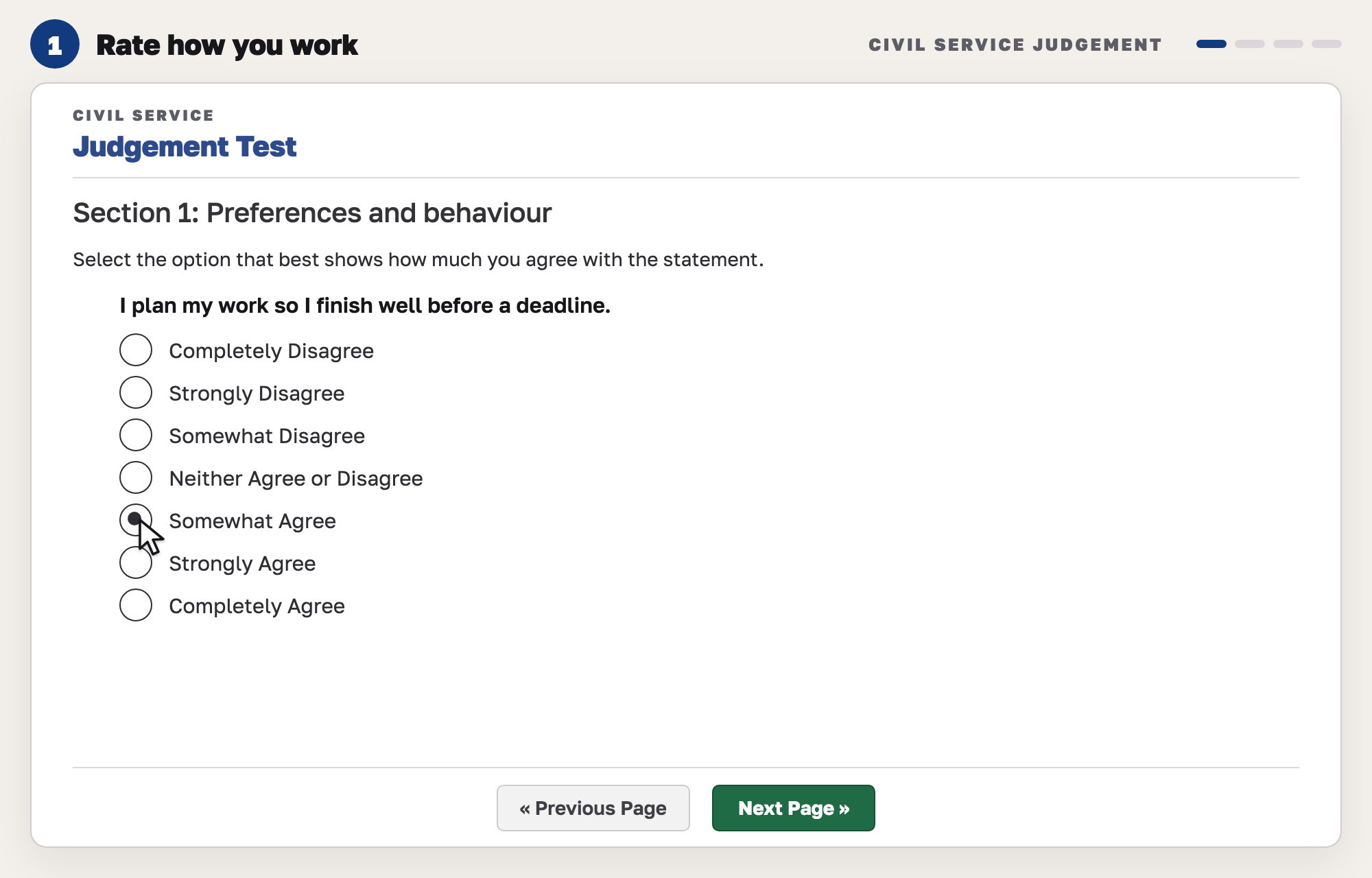
Task: Select Neither Agree or Disagree
Action: pyautogui.click(x=136, y=477)
